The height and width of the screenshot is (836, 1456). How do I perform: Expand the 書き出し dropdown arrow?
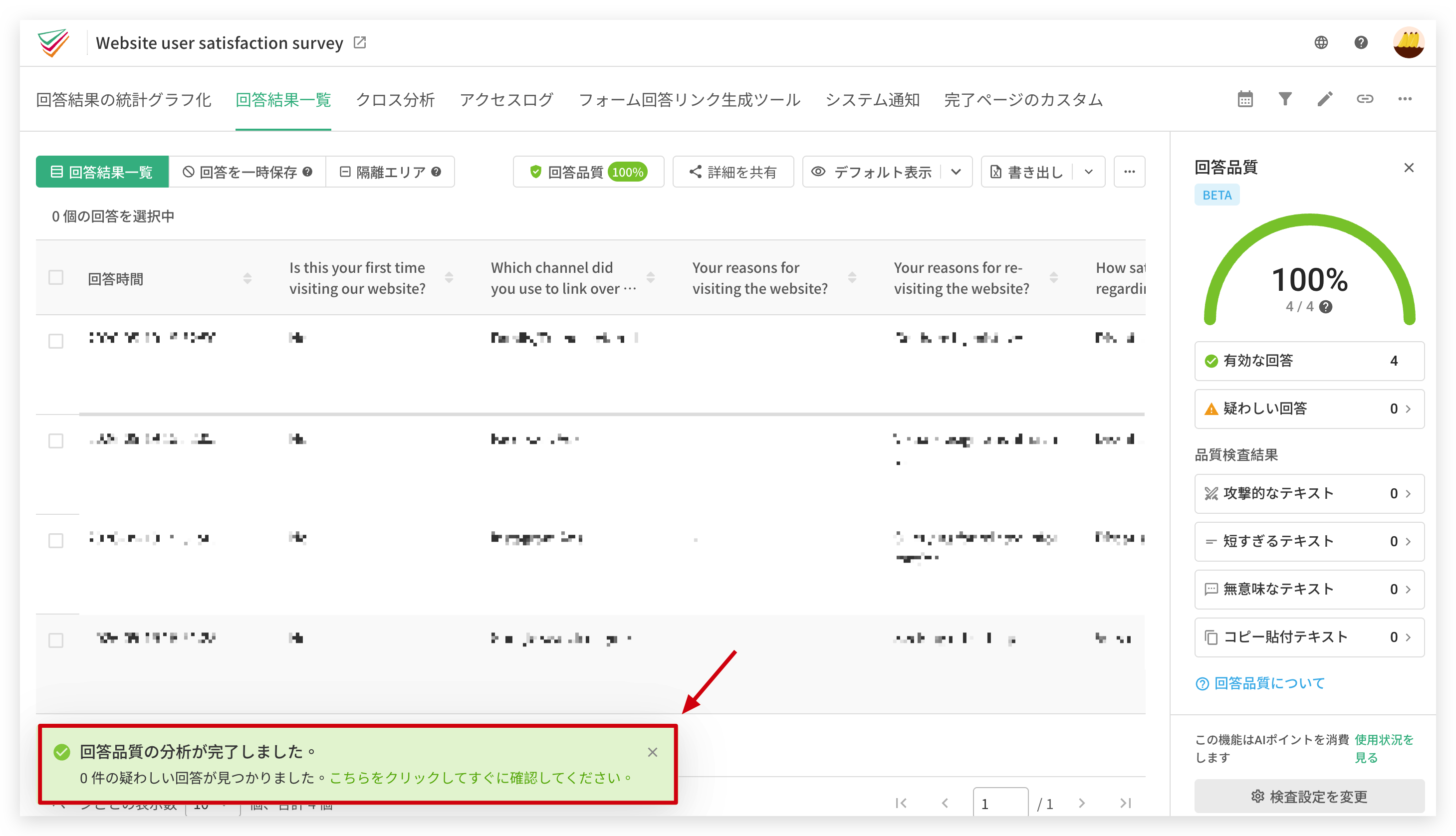1088,172
